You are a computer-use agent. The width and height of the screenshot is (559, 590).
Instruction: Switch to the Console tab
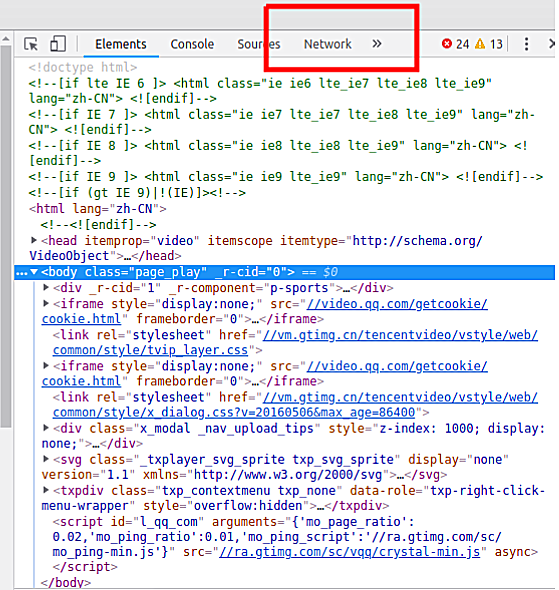click(192, 44)
